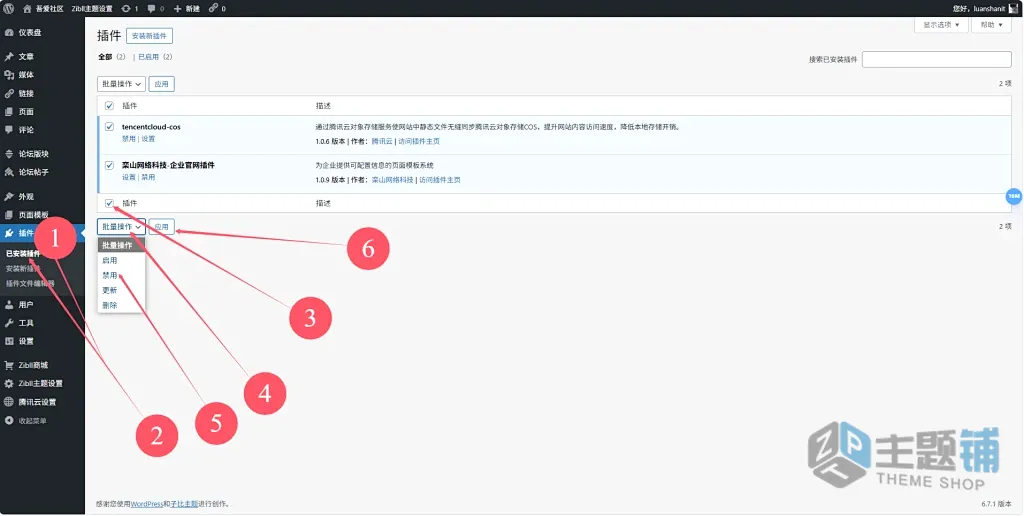Toggle the select-all checkbox in the table footer

(x=109, y=203)
